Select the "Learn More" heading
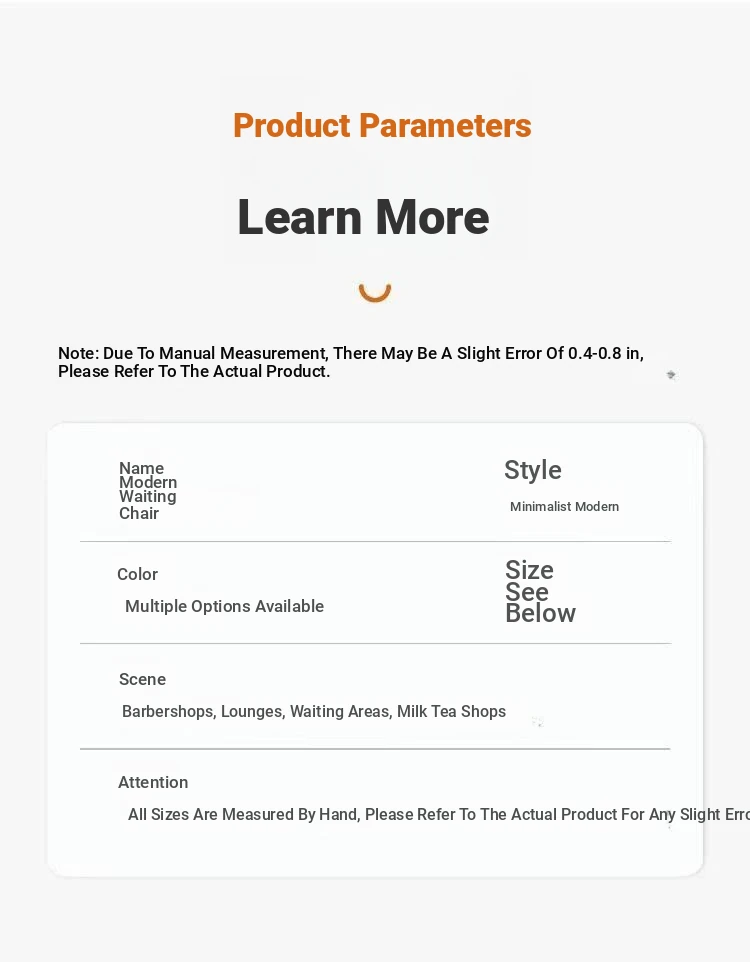Image resolution: width=750 pixels, height=962 pixels. (363, 217)
